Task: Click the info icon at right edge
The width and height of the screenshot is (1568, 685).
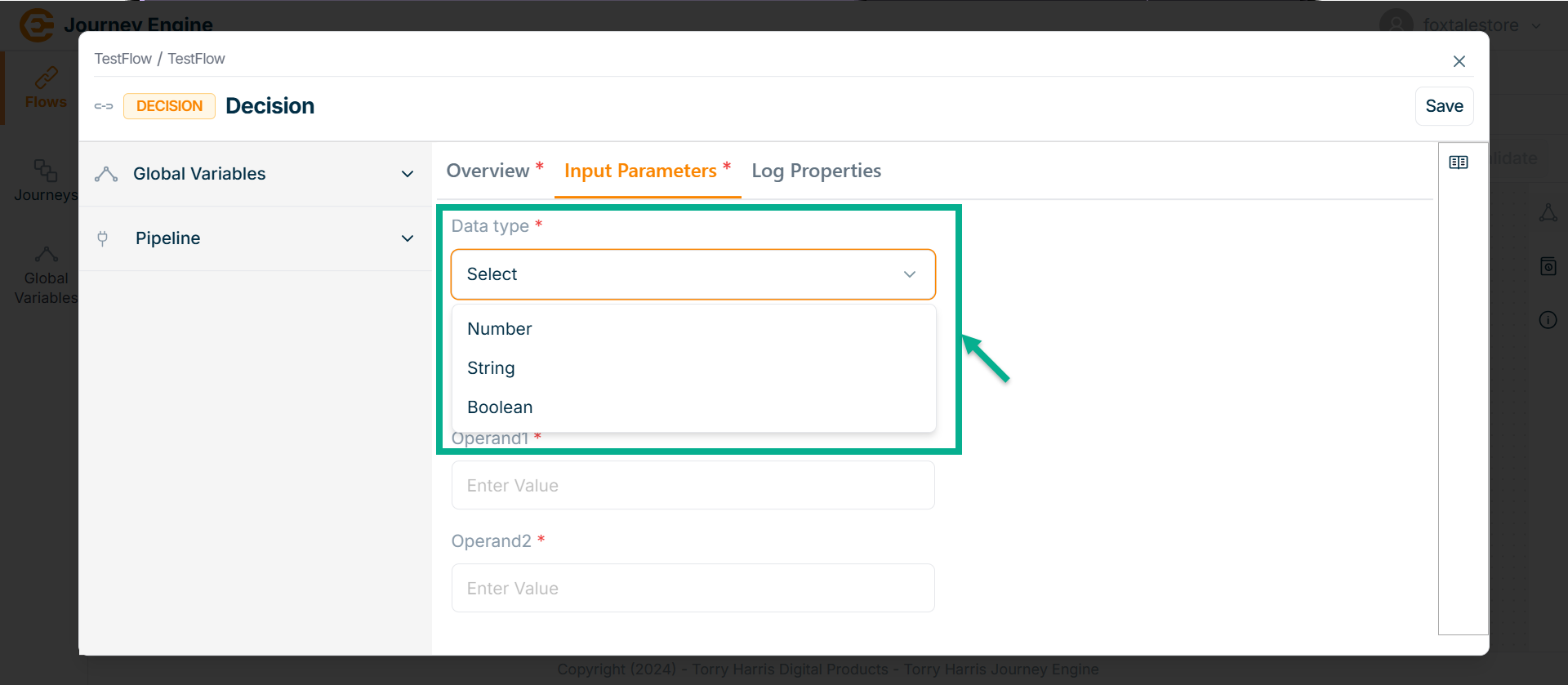Action: [1548, 320]
